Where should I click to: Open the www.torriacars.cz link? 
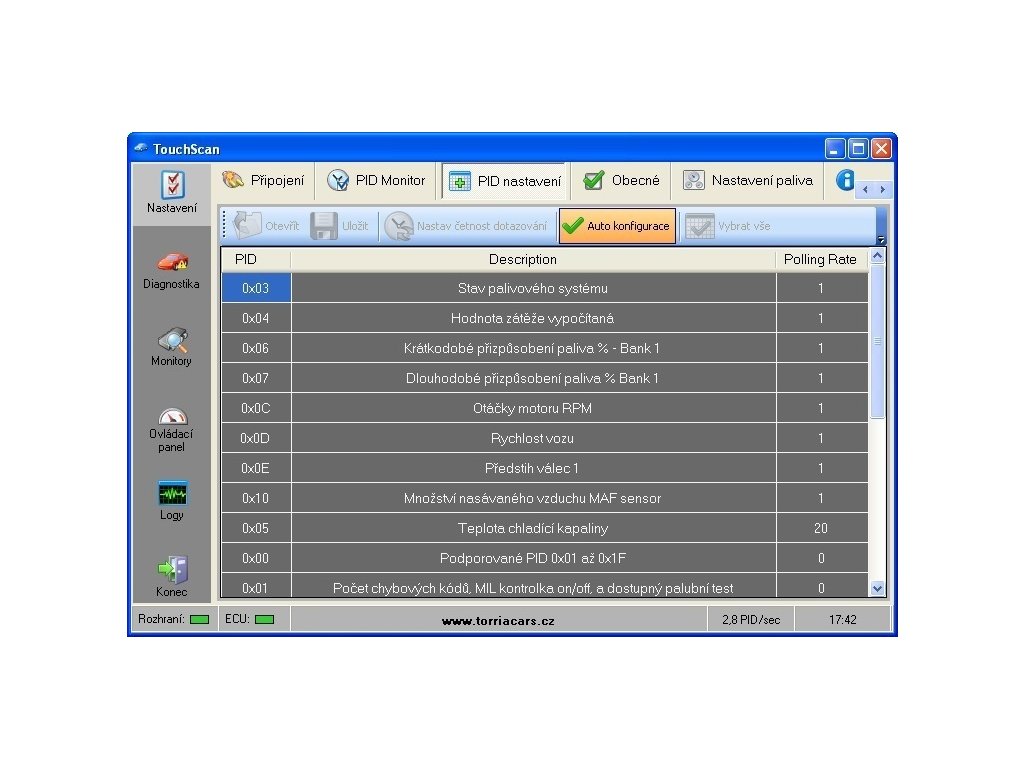[498, 620]
